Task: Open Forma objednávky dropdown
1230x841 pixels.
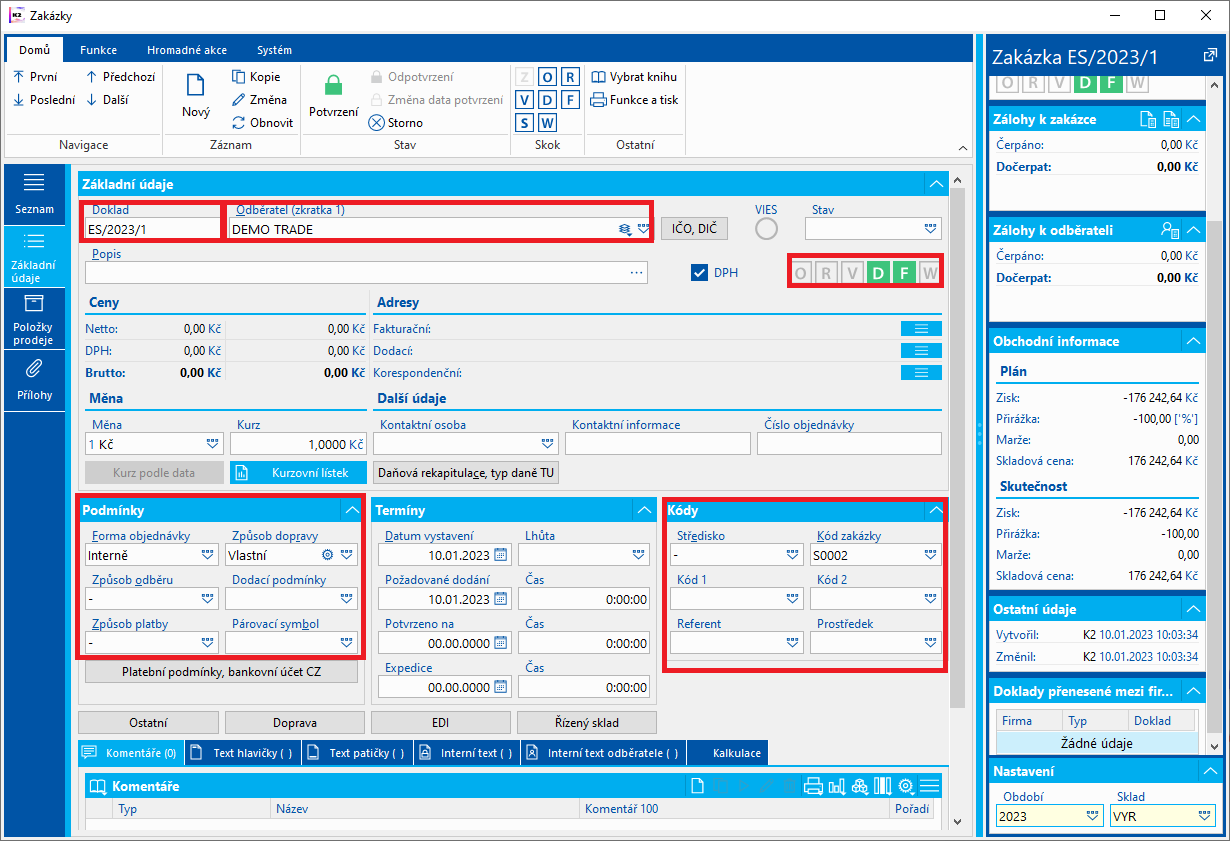Action: pos(209,554)
